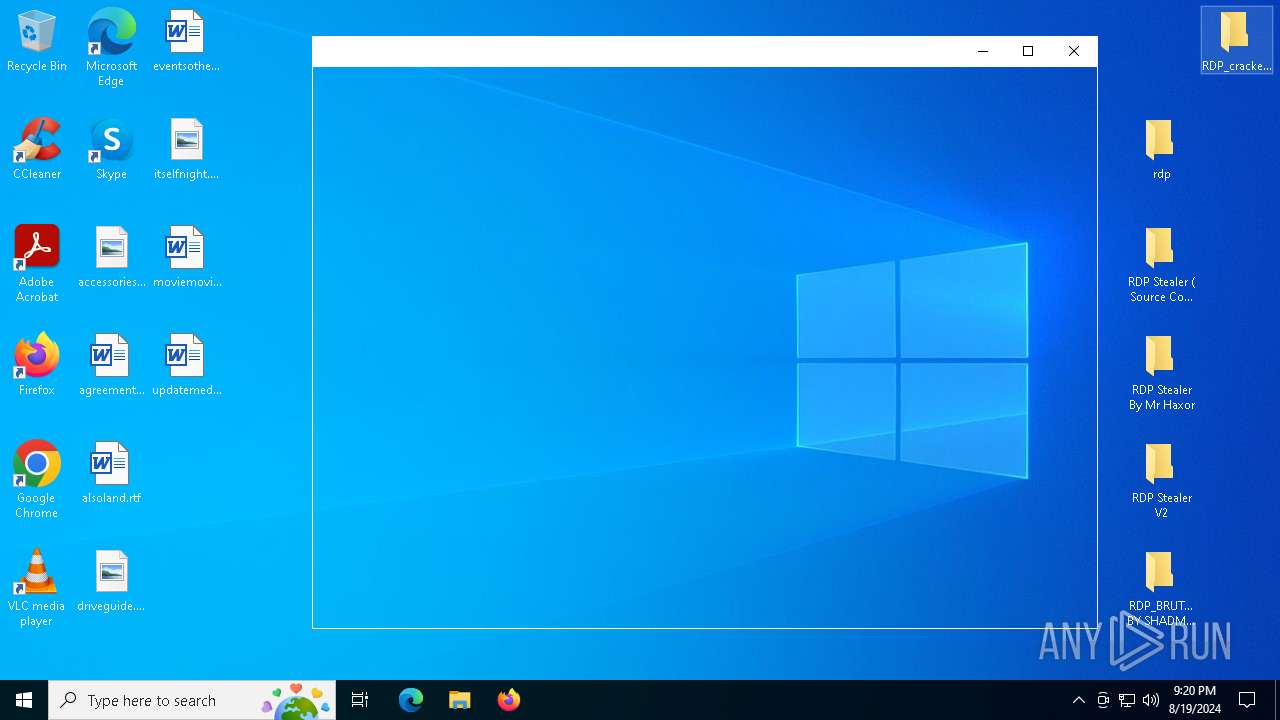The width and height of the screenshot is (1280, 720).
Task: Select the eventsothe Word document icon
Action: (186, 41)
